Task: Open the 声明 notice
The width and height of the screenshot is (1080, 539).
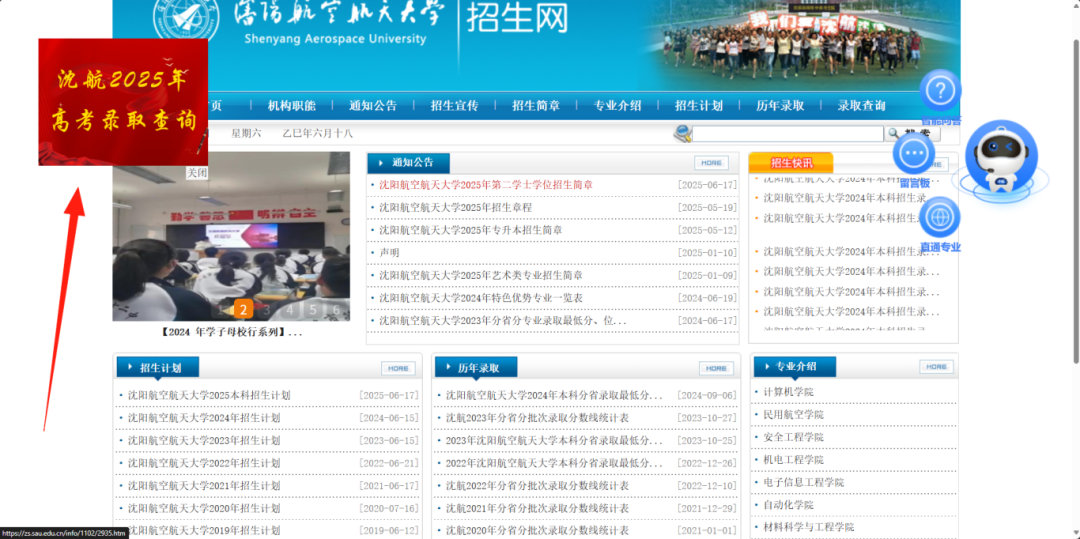Action: coord(389,253)
